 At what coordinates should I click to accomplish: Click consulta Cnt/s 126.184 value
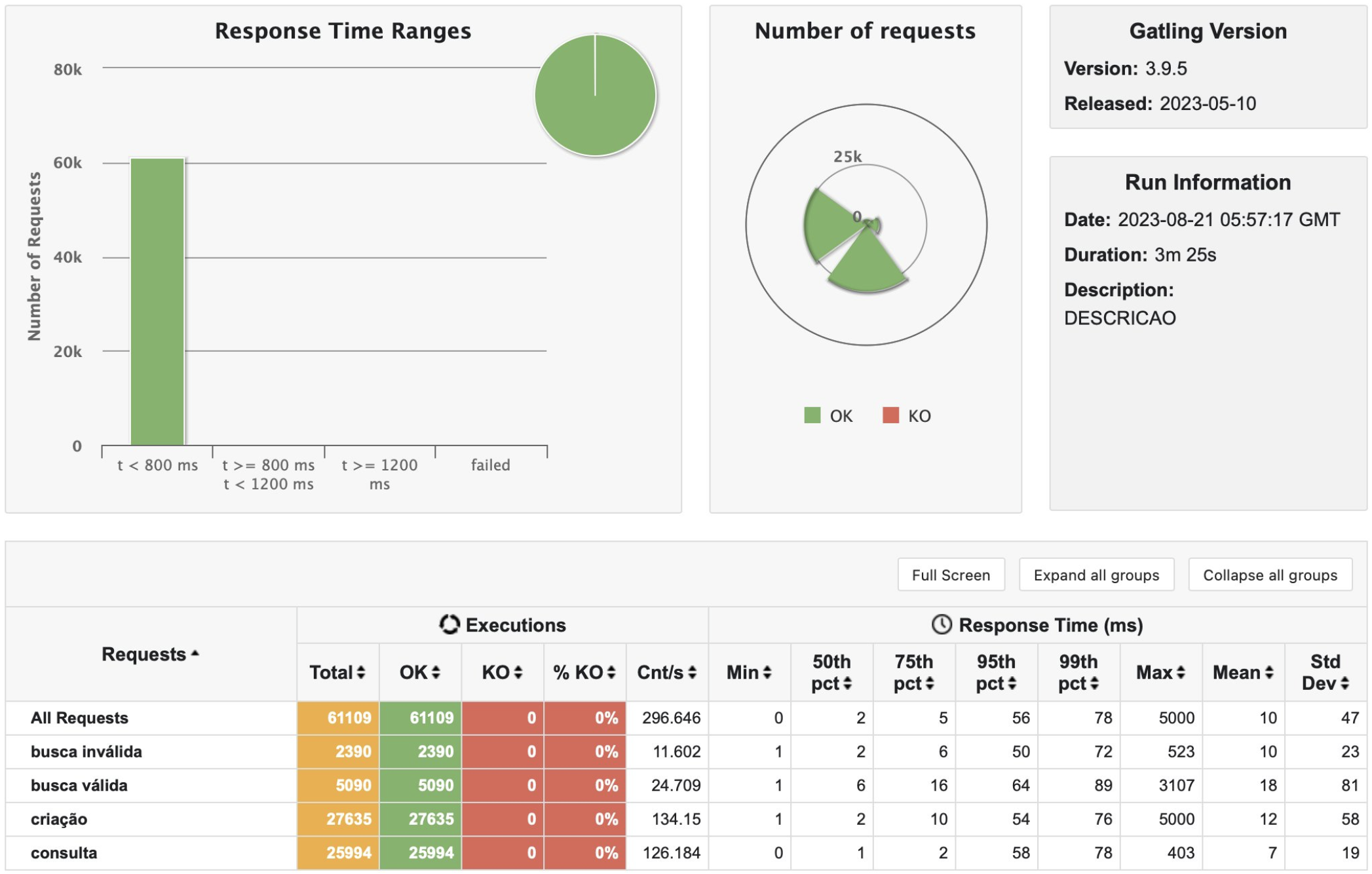[671, 853]
